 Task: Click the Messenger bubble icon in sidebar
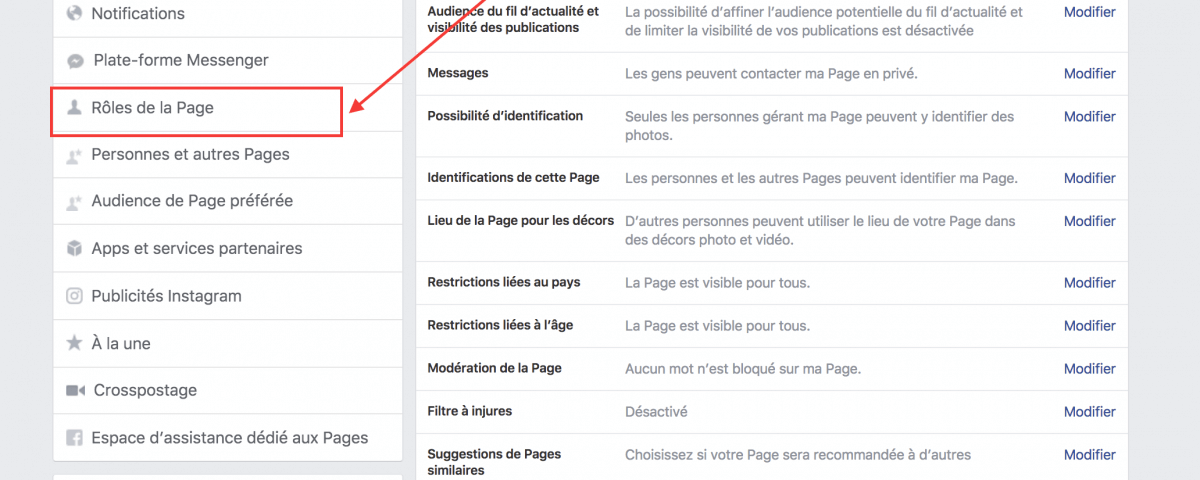click(75, 61)
